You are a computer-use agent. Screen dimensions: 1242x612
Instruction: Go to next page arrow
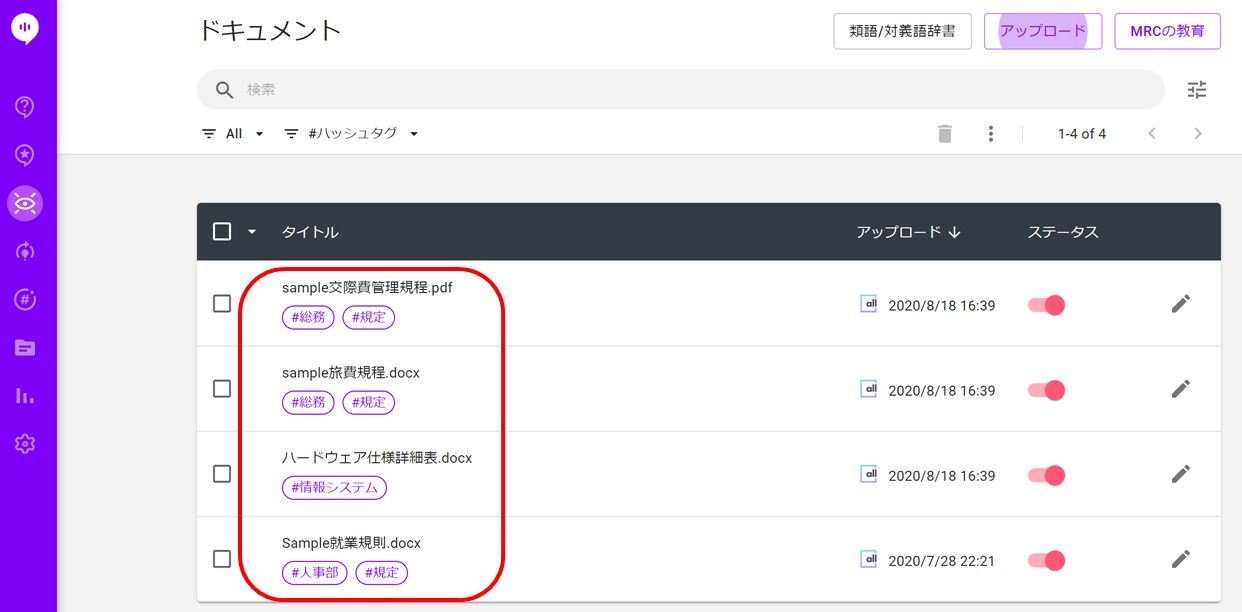tap(1198, 134)
